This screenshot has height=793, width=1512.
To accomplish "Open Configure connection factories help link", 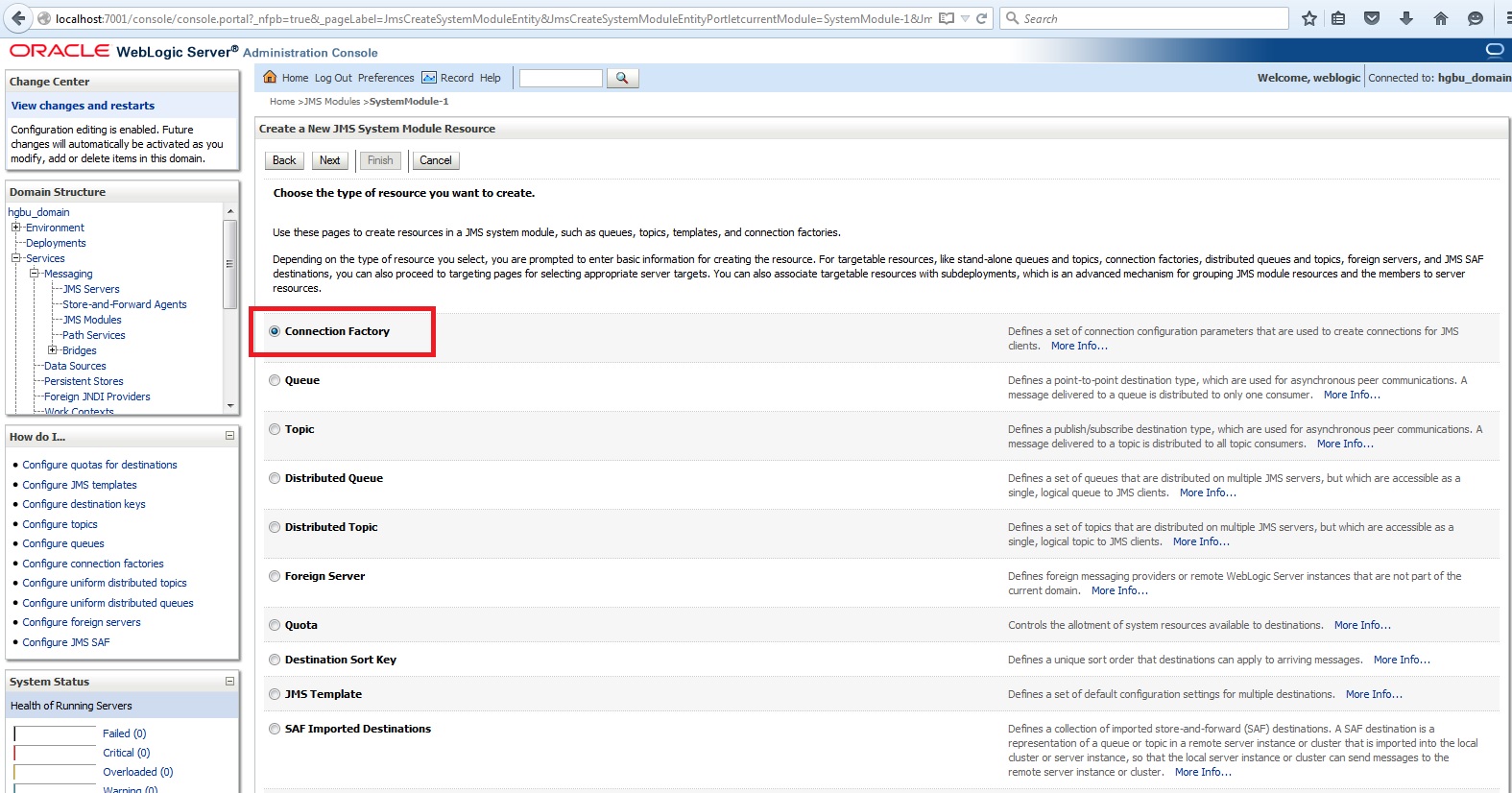I will (93, 564).
